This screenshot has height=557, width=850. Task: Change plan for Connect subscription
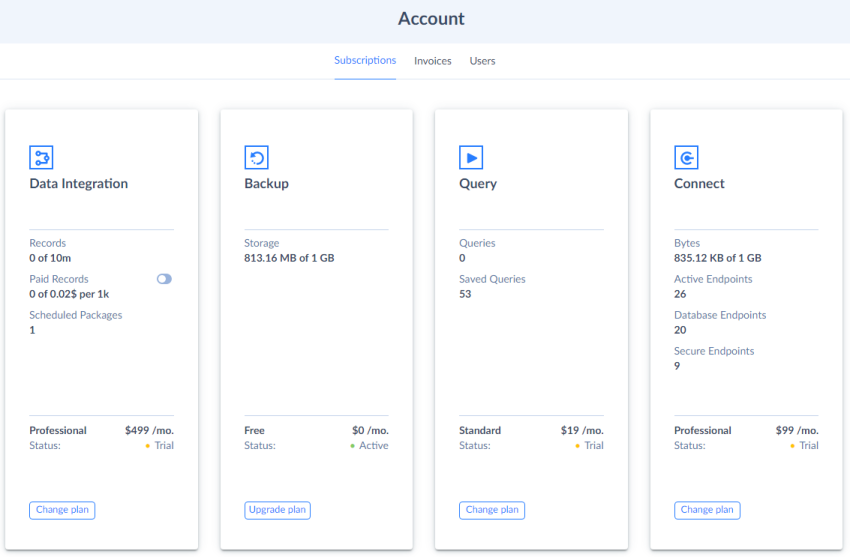[707, 510]
